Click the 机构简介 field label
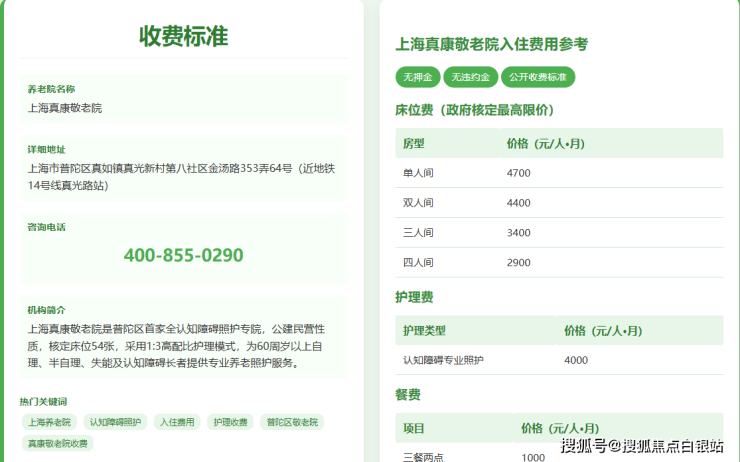This screenshot has height=462, width=740. [x=46, y=310]
